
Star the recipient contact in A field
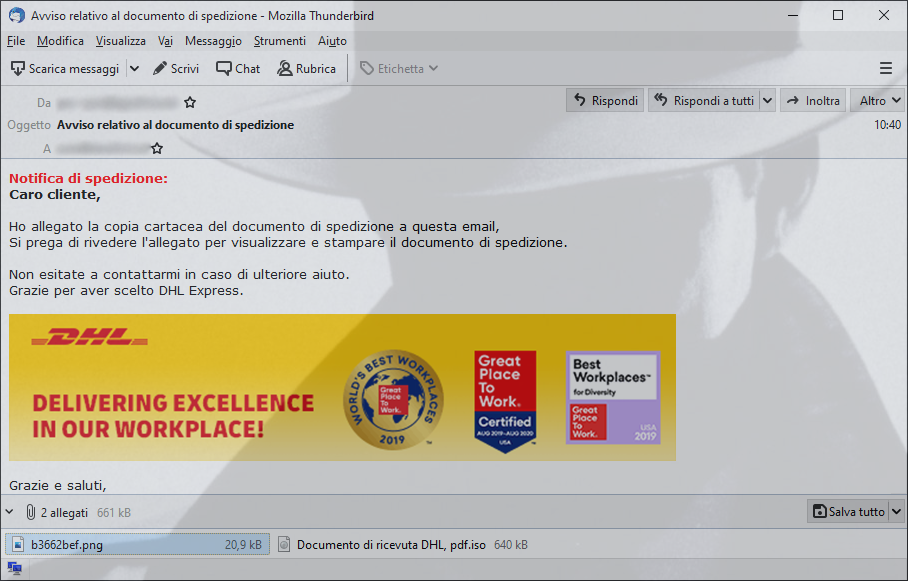coord(157,148)
